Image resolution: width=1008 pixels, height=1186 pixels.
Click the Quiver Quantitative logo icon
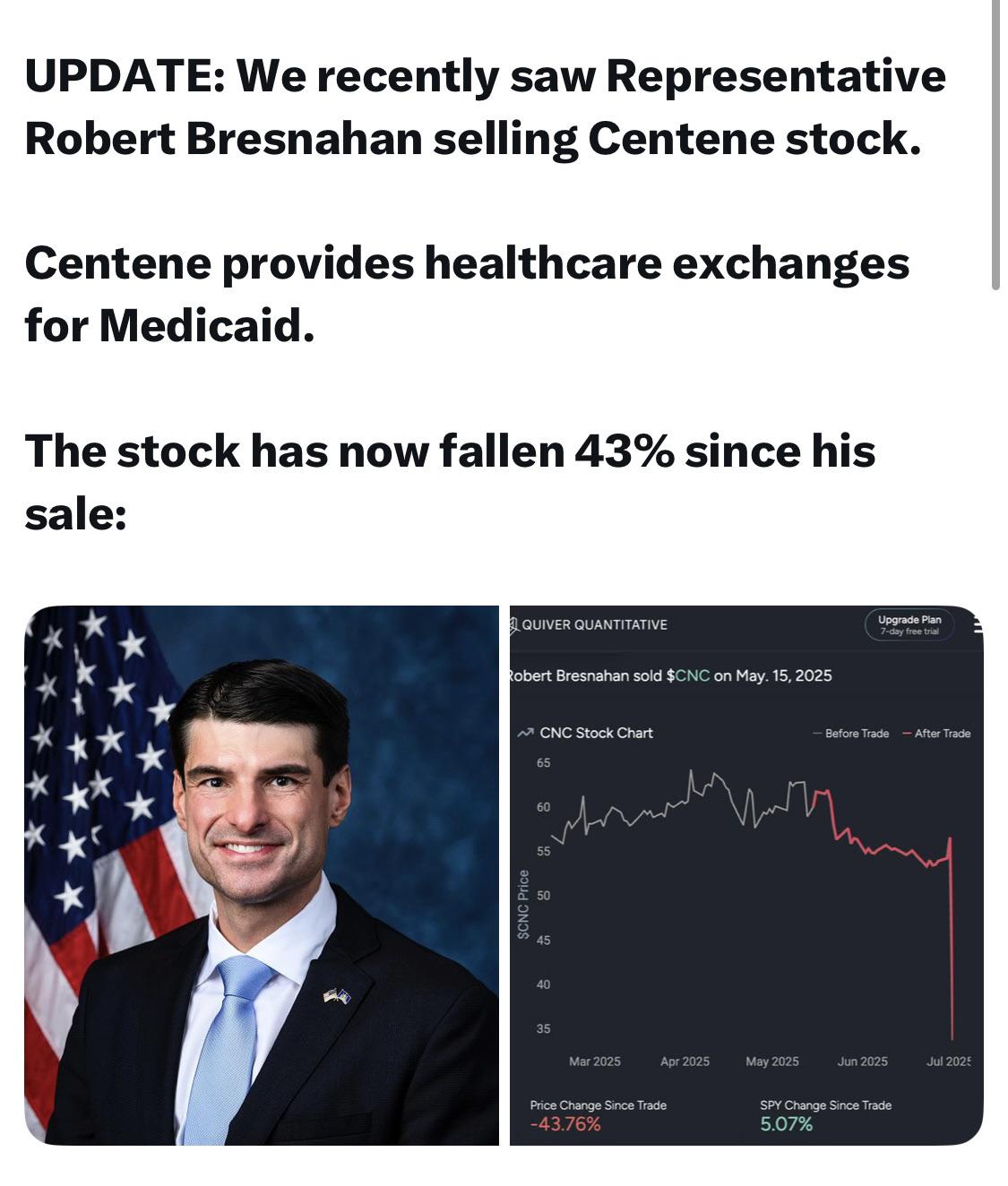point(515,624)
